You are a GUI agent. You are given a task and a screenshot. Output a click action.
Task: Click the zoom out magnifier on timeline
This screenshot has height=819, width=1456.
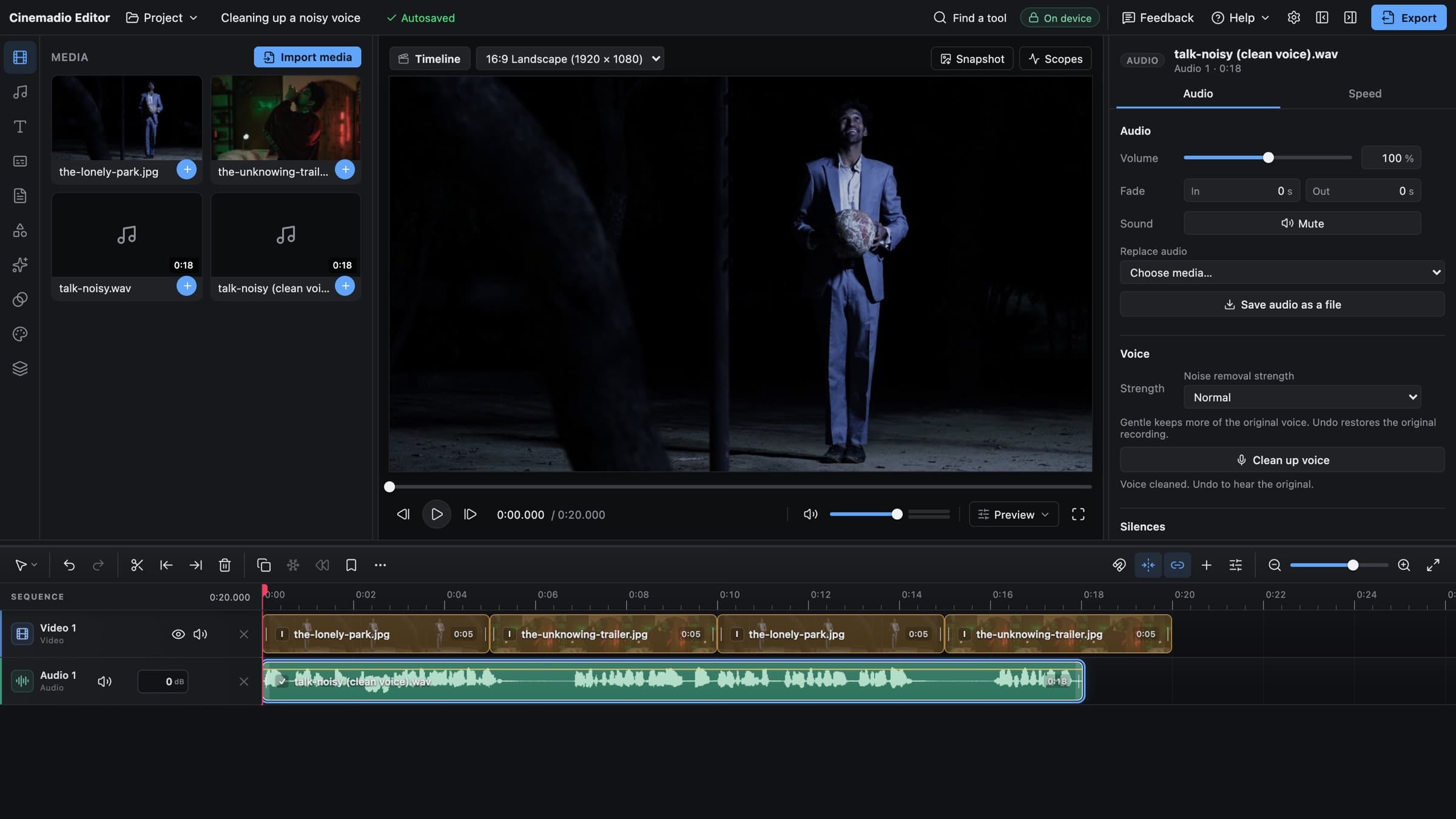pyautogui.click(x=1275, y=565)
